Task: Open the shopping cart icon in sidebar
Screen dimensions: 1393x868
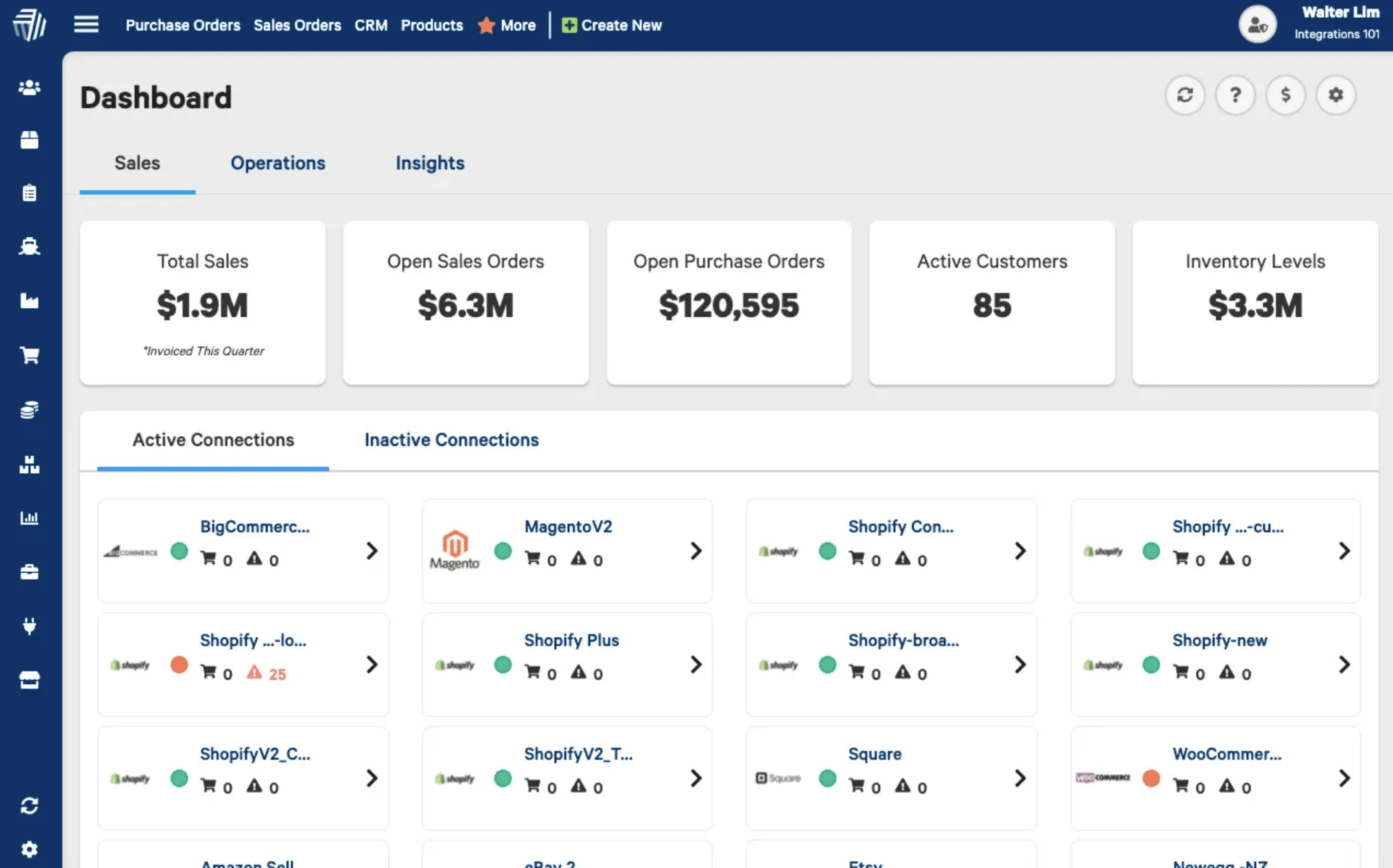Action: pos(29,355)
